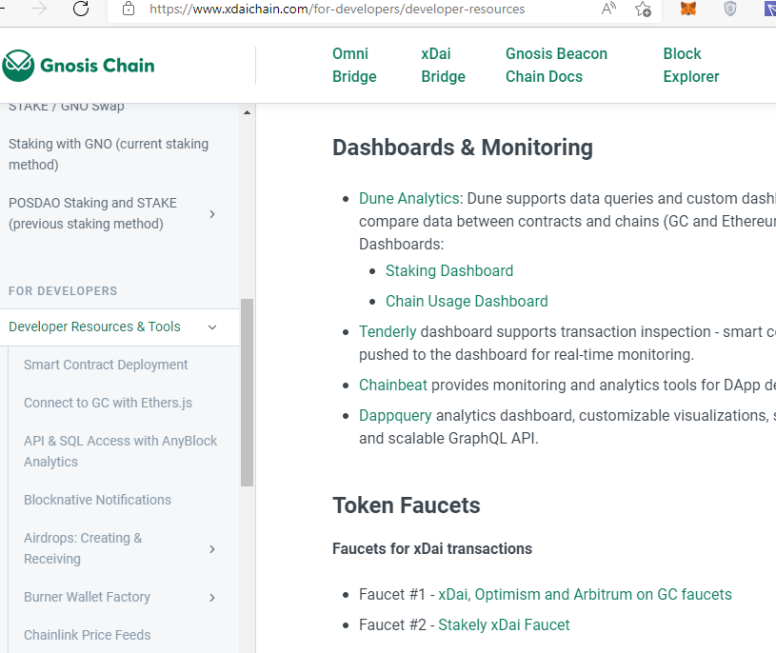Go forward with the browser forward arrow
The width and height of the screenshot is (776, 653).
coord(39,8)
